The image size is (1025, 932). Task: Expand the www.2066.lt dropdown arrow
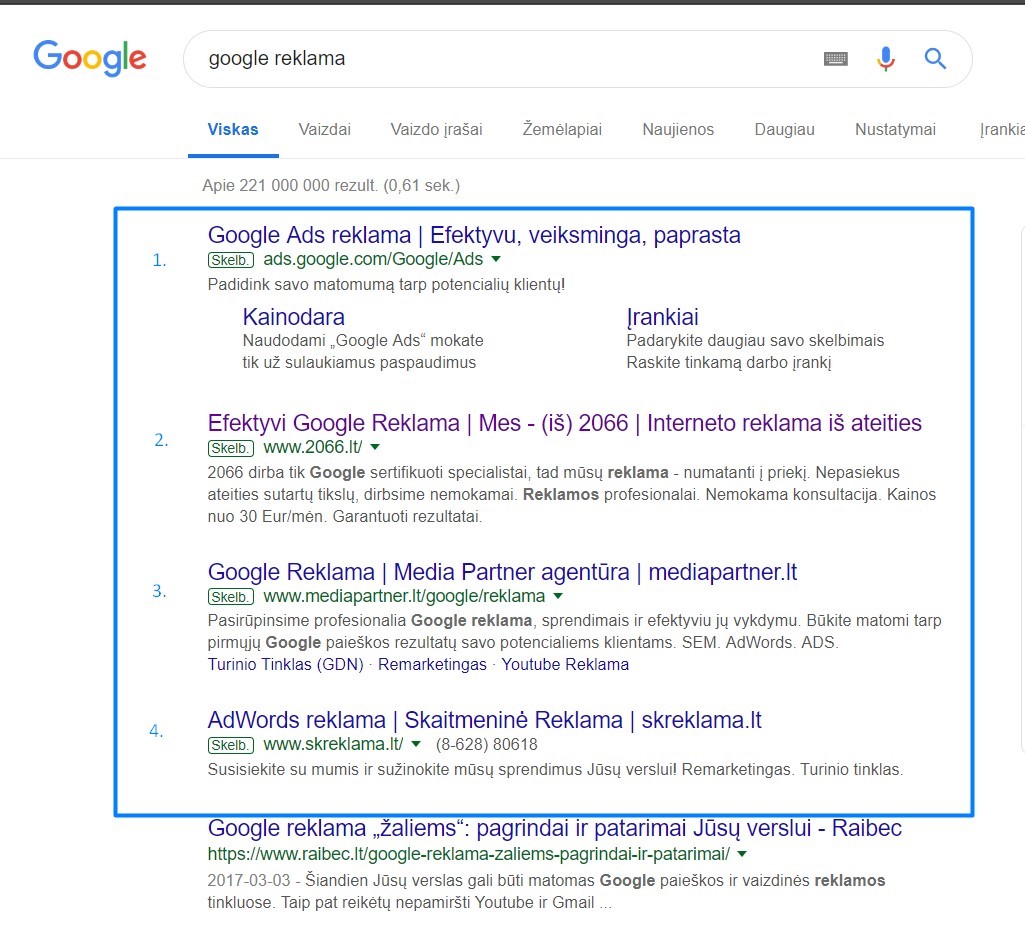coord(375,447)
